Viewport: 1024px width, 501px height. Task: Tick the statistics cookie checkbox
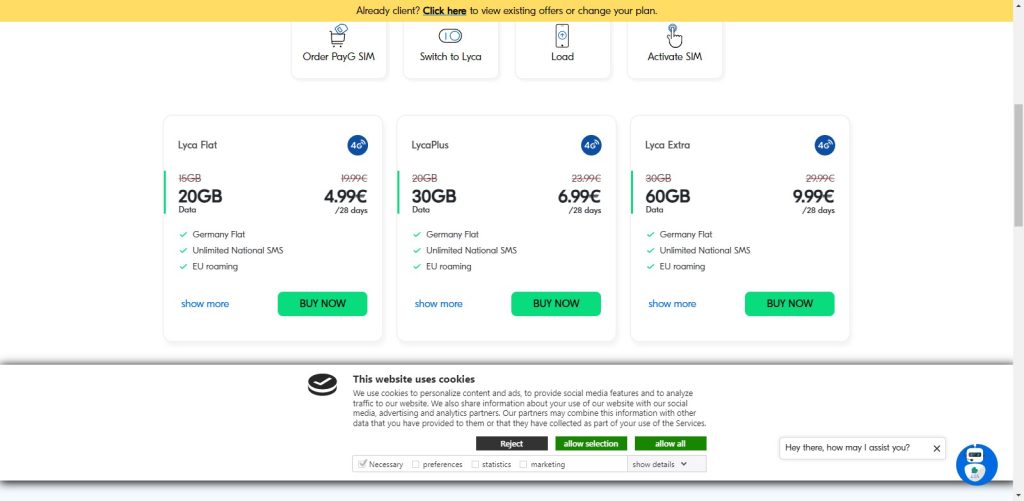point(475,464)
